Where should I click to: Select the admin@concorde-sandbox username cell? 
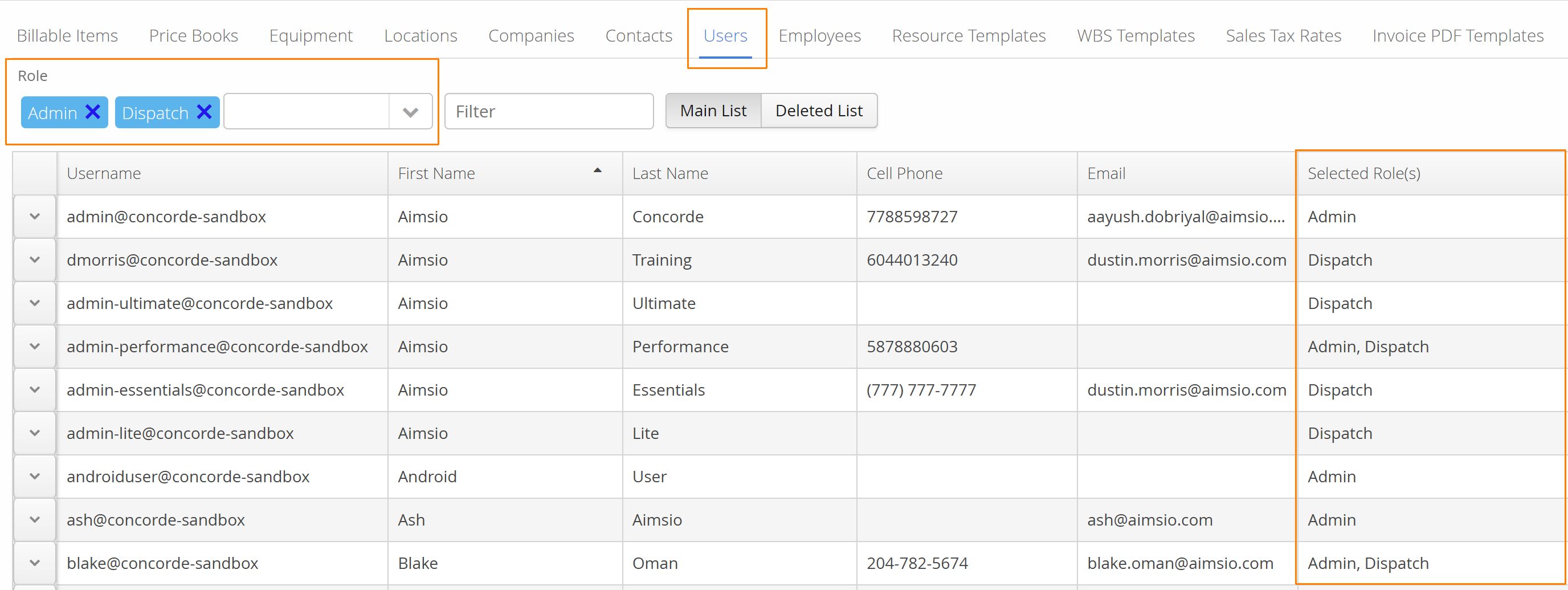click(x=222, y=217)
